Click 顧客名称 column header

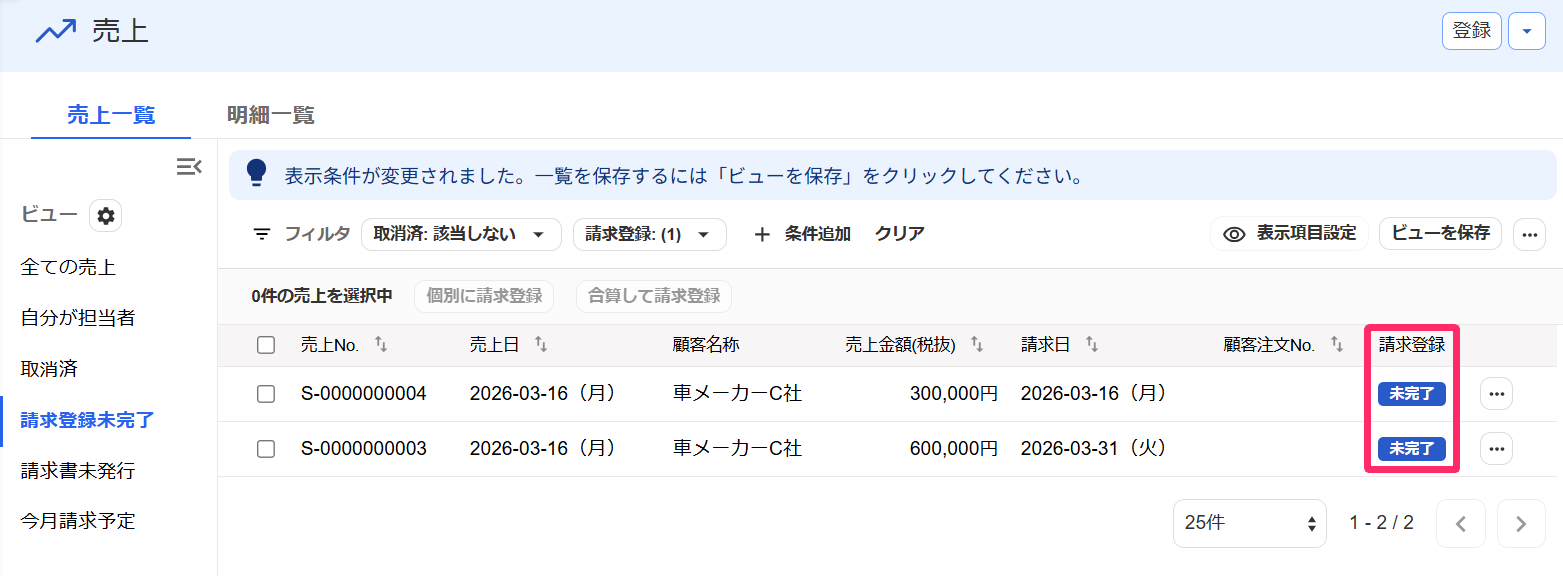click(706, 345)
